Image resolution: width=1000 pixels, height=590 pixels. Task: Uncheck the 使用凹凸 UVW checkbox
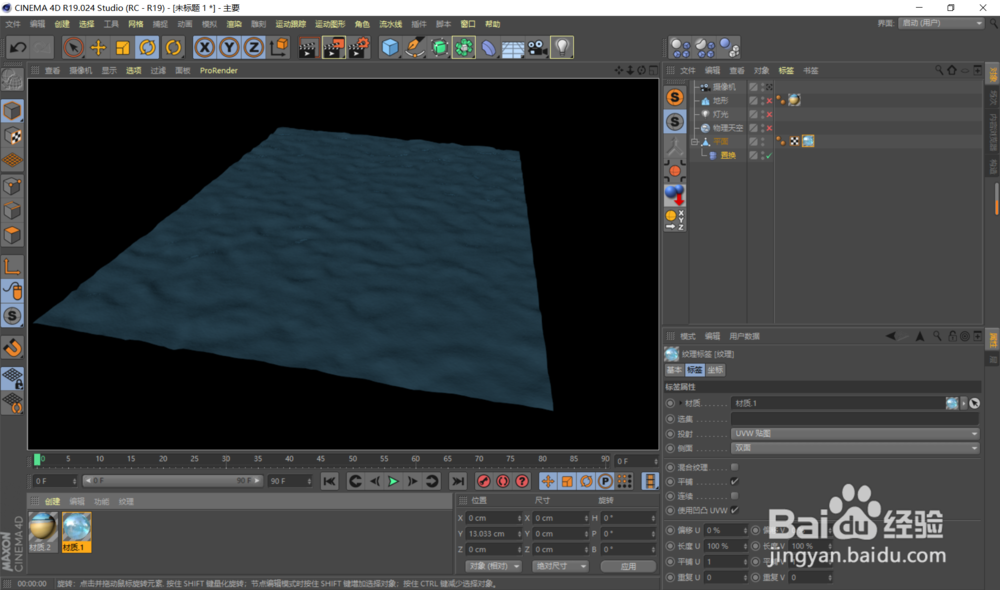[735, 510]
